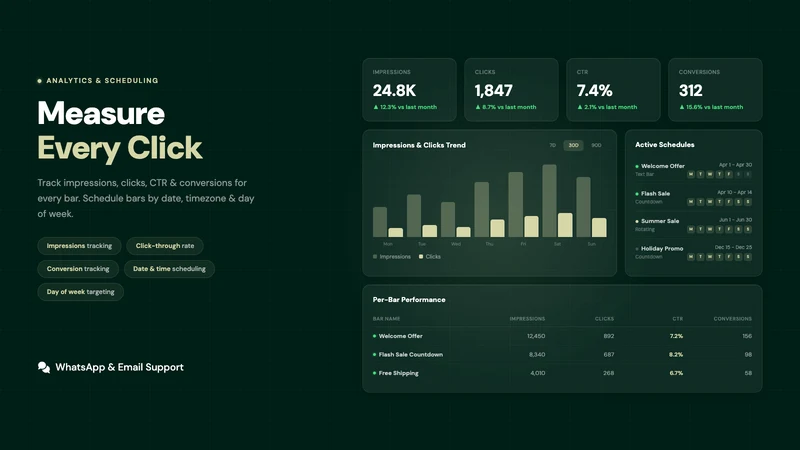The image size is (800, 450).
Task: Click the green status dot beside Welcome Offer schedule
Action: [637, 166]
